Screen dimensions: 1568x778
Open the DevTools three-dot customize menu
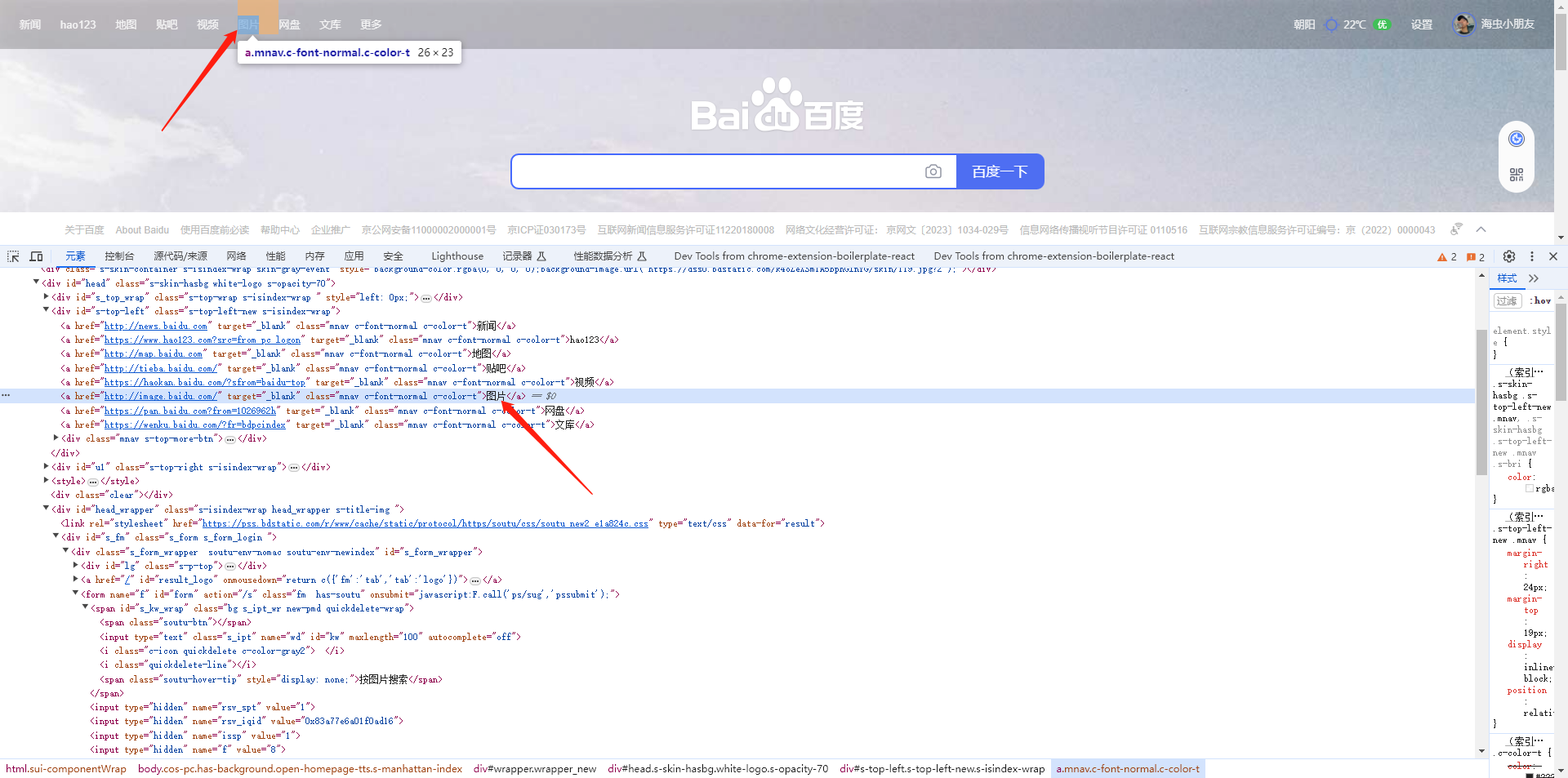point(1532,256)
